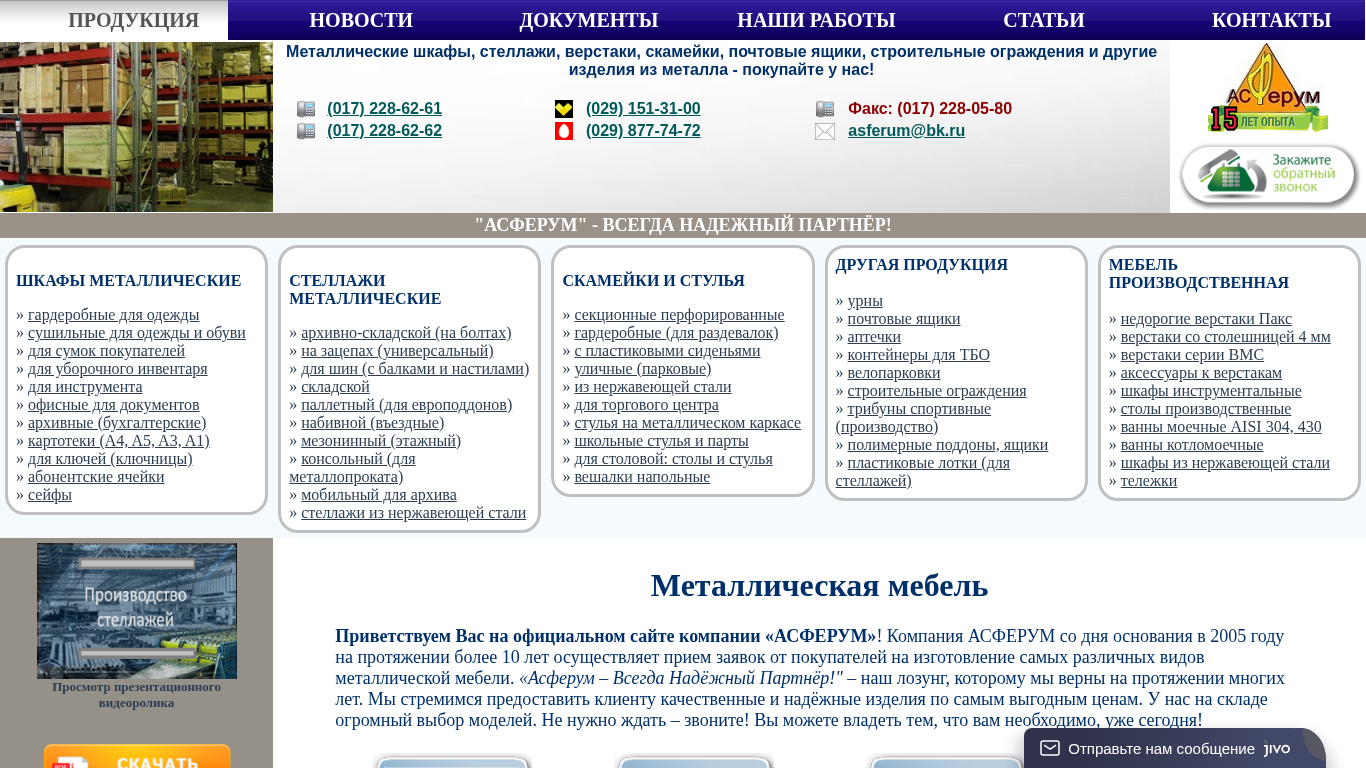
Task: Go to the НОВОСТИ section
Action: 361,20
